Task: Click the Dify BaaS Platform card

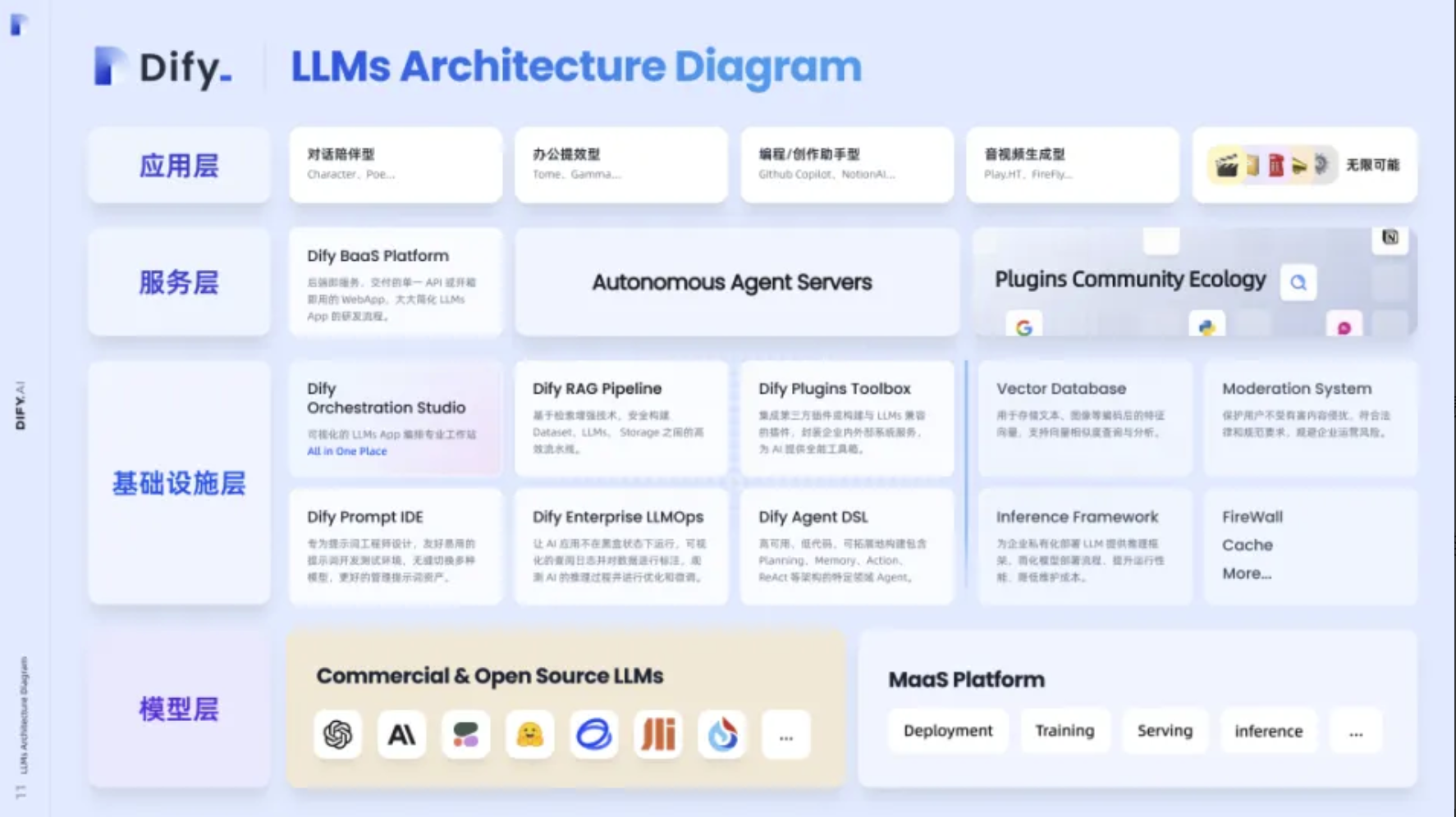Action: click(x=396, y=282)
